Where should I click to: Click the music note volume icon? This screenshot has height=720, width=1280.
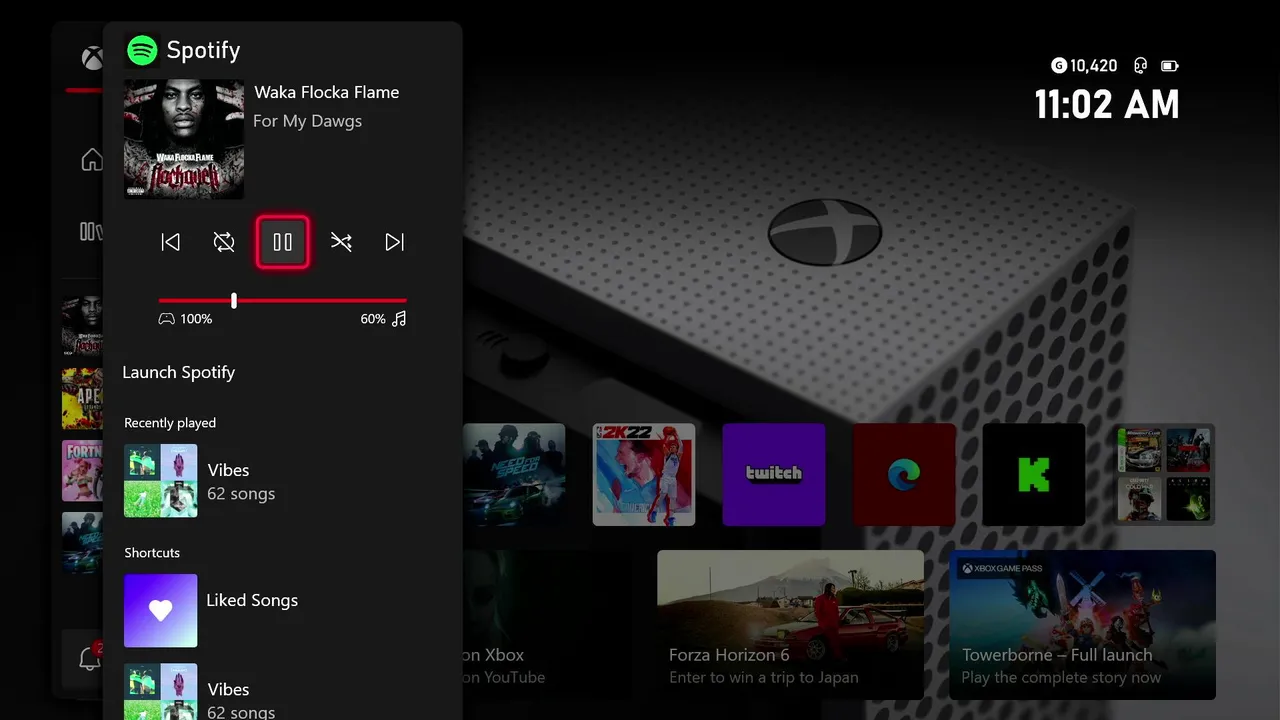[399, 319]
